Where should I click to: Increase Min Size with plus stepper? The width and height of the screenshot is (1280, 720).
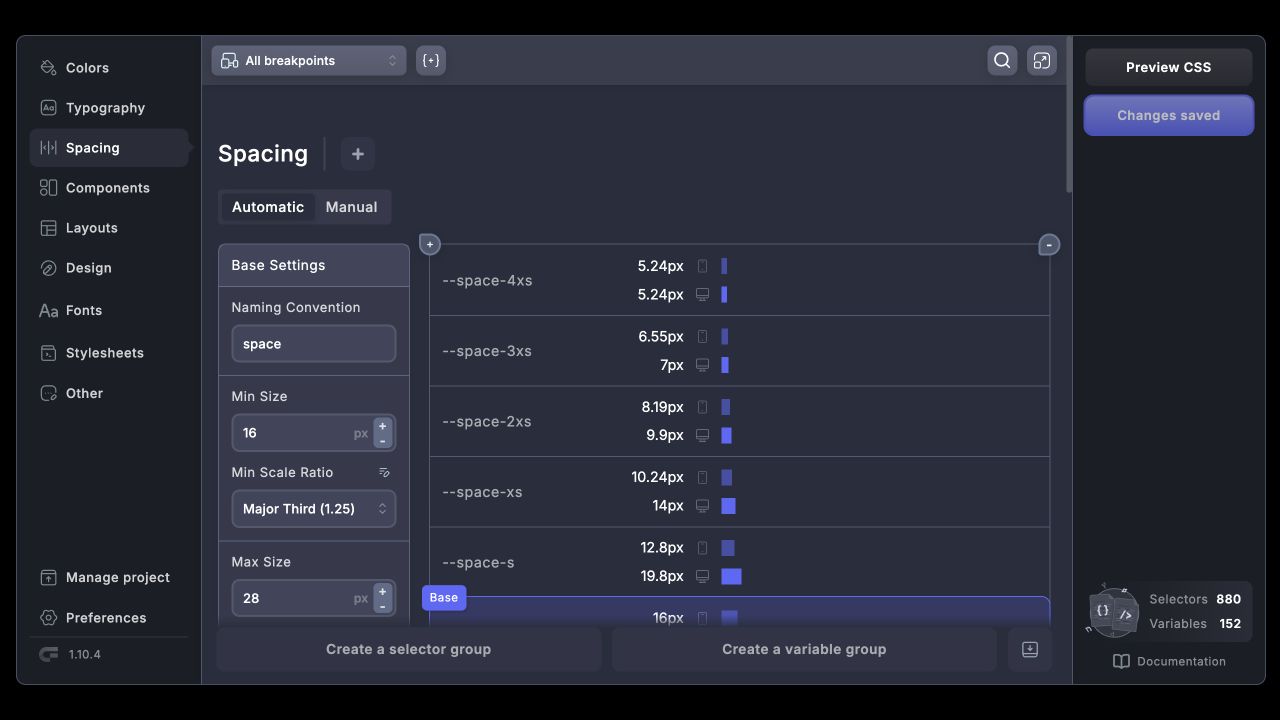tap(382, 426)
